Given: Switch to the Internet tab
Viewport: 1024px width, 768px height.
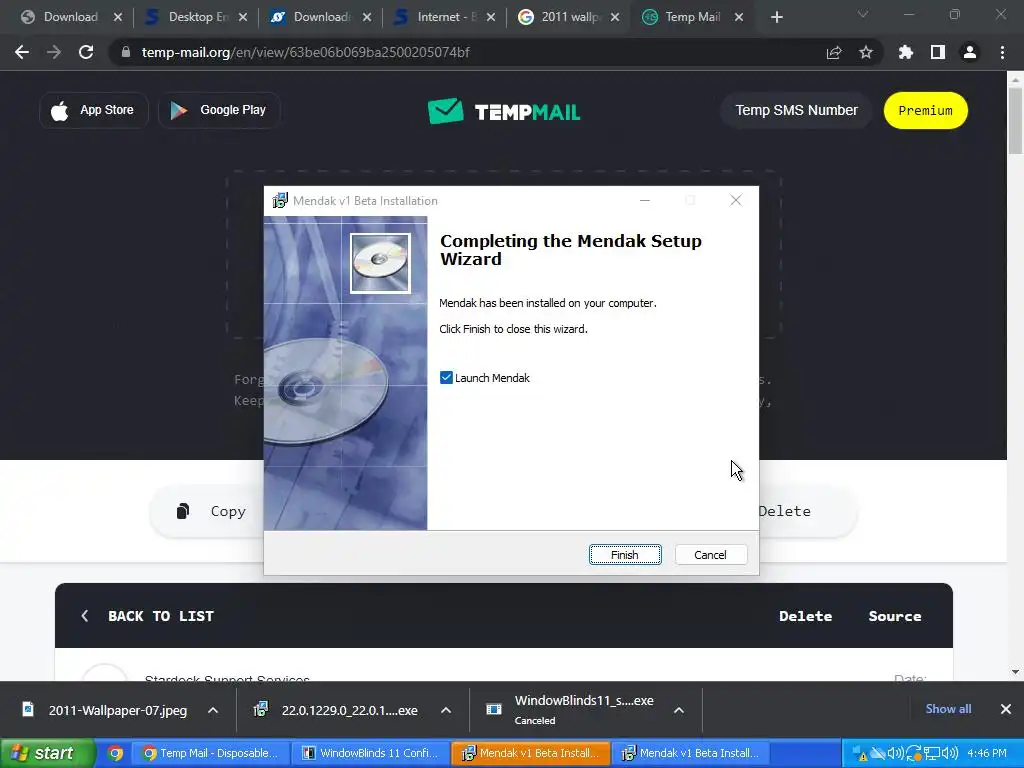Looking at the screenshot, I should [444, 17].
